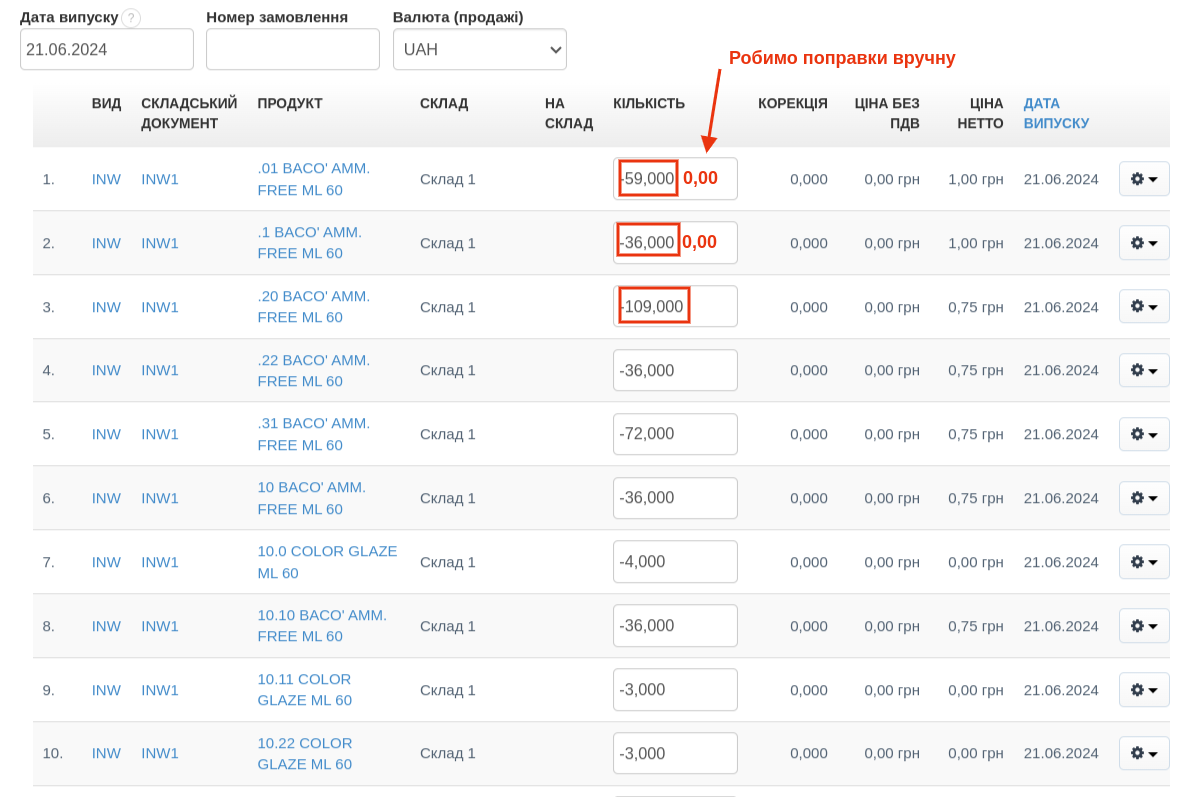Click the INW type link in row 6
Viewport: 1192px width, 797px height.
point(106,498)
